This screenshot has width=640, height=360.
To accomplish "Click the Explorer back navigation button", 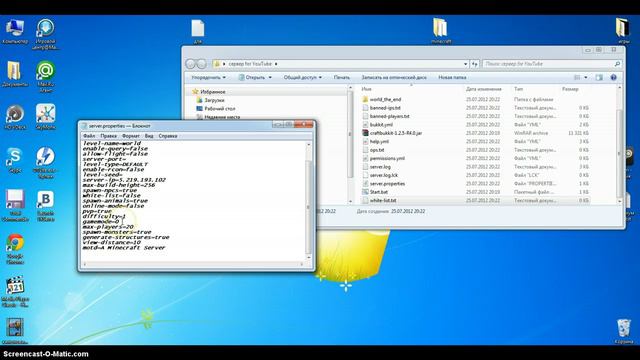I will click(190, 64).
